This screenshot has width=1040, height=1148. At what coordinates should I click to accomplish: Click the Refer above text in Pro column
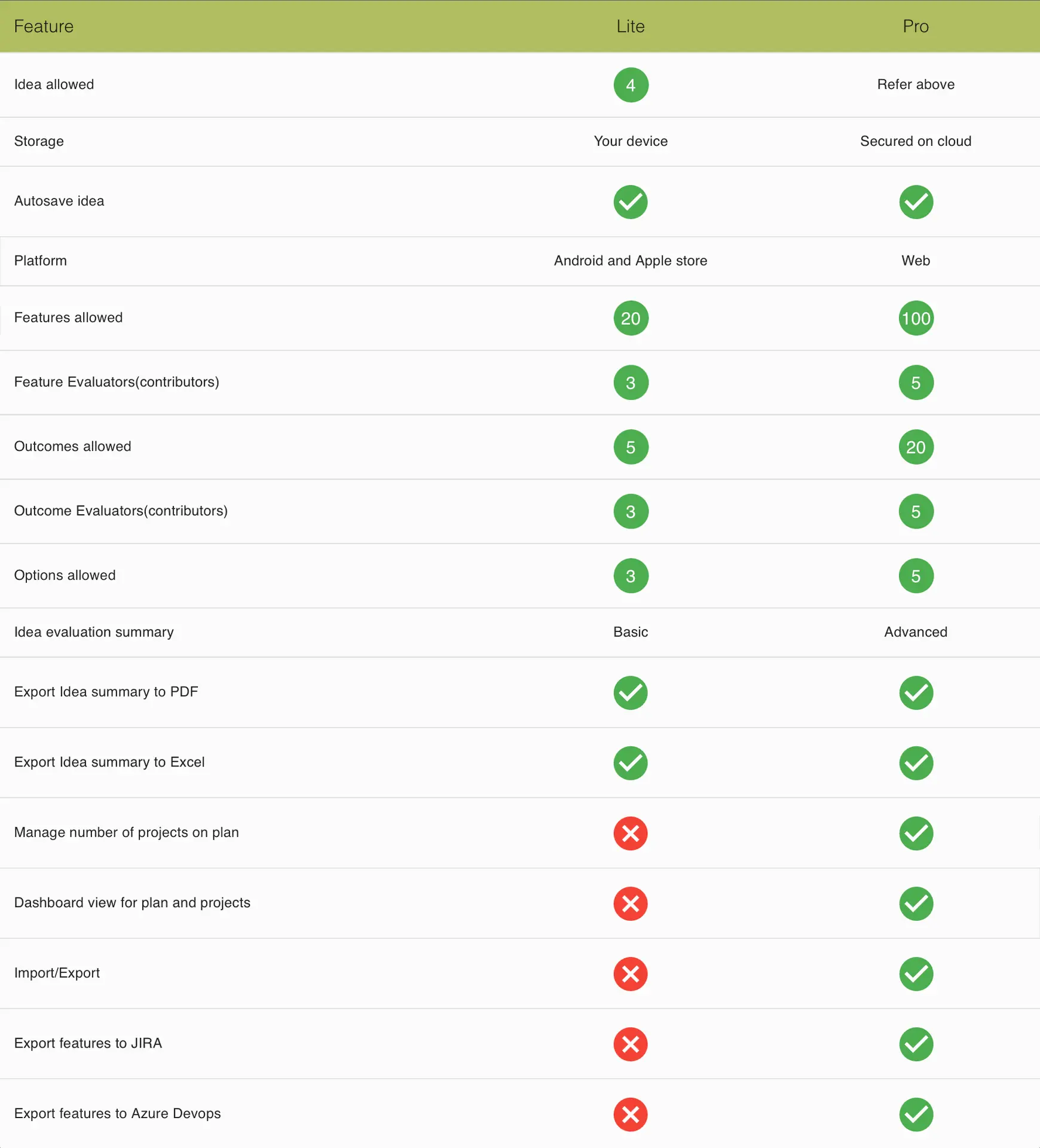[916, 84]
